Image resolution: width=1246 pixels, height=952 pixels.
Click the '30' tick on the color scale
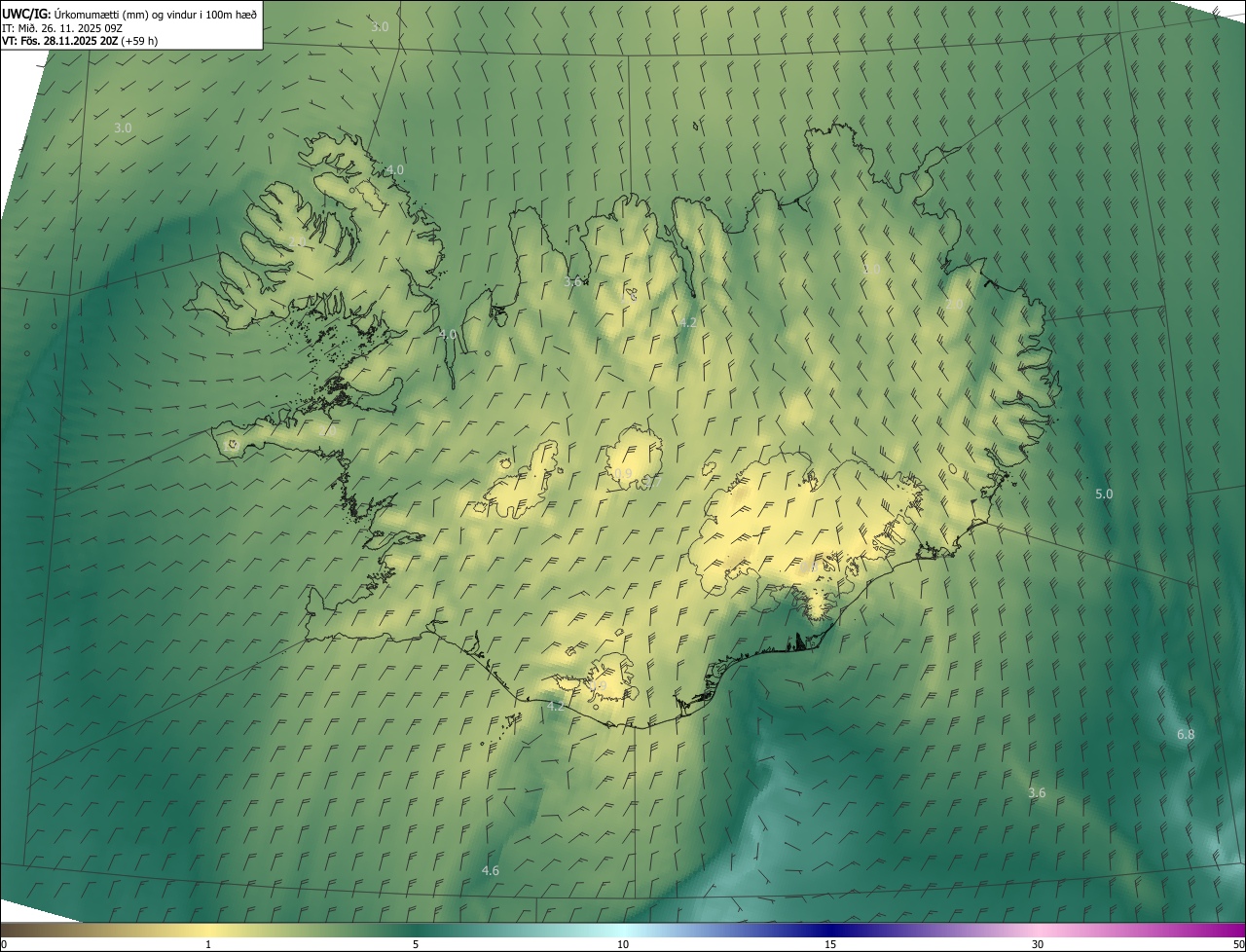tap(1038, 944)
